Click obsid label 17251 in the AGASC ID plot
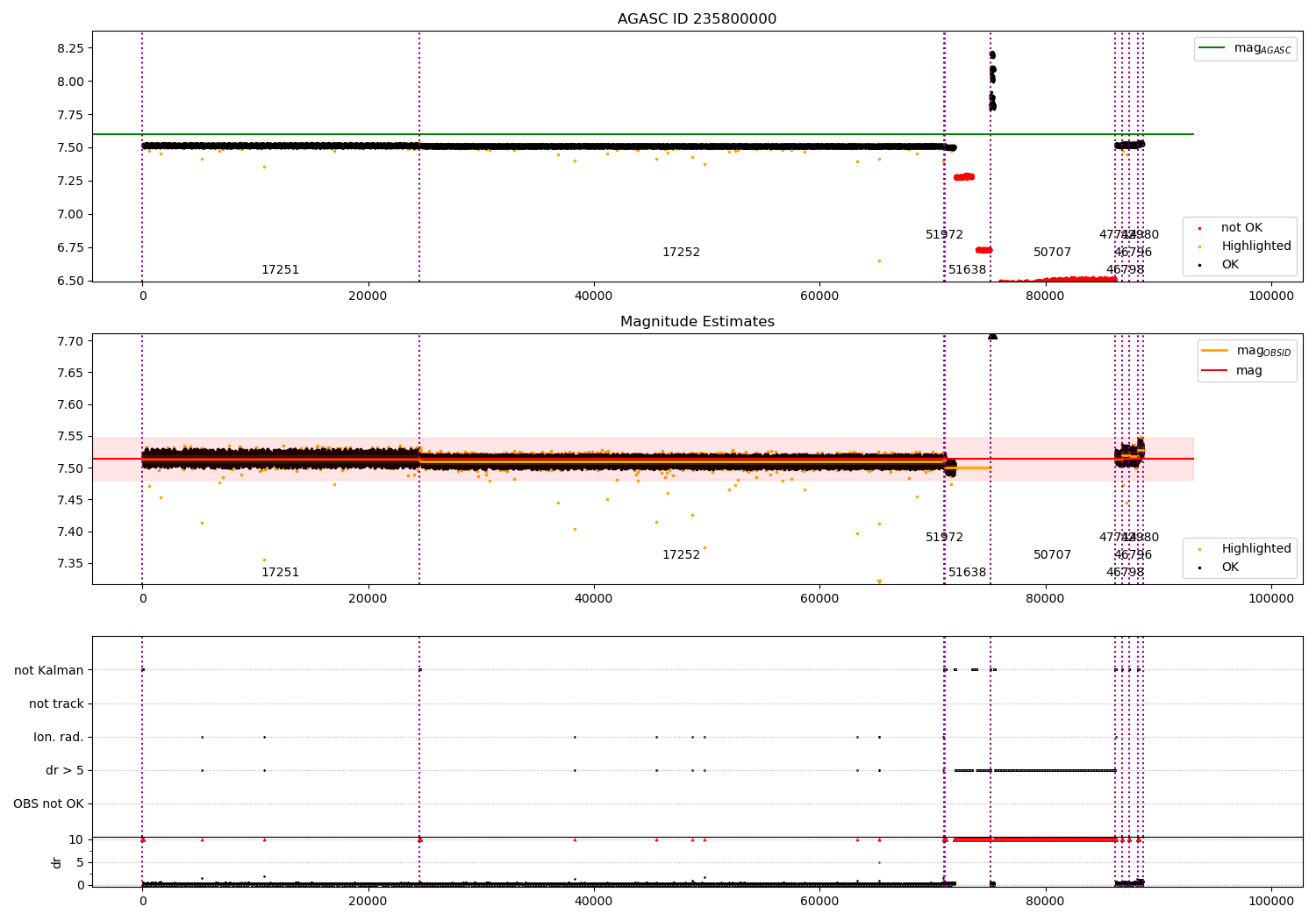The width and height of the screenshot is (1316, 921). pyautogui.click(x=280, y=270)
